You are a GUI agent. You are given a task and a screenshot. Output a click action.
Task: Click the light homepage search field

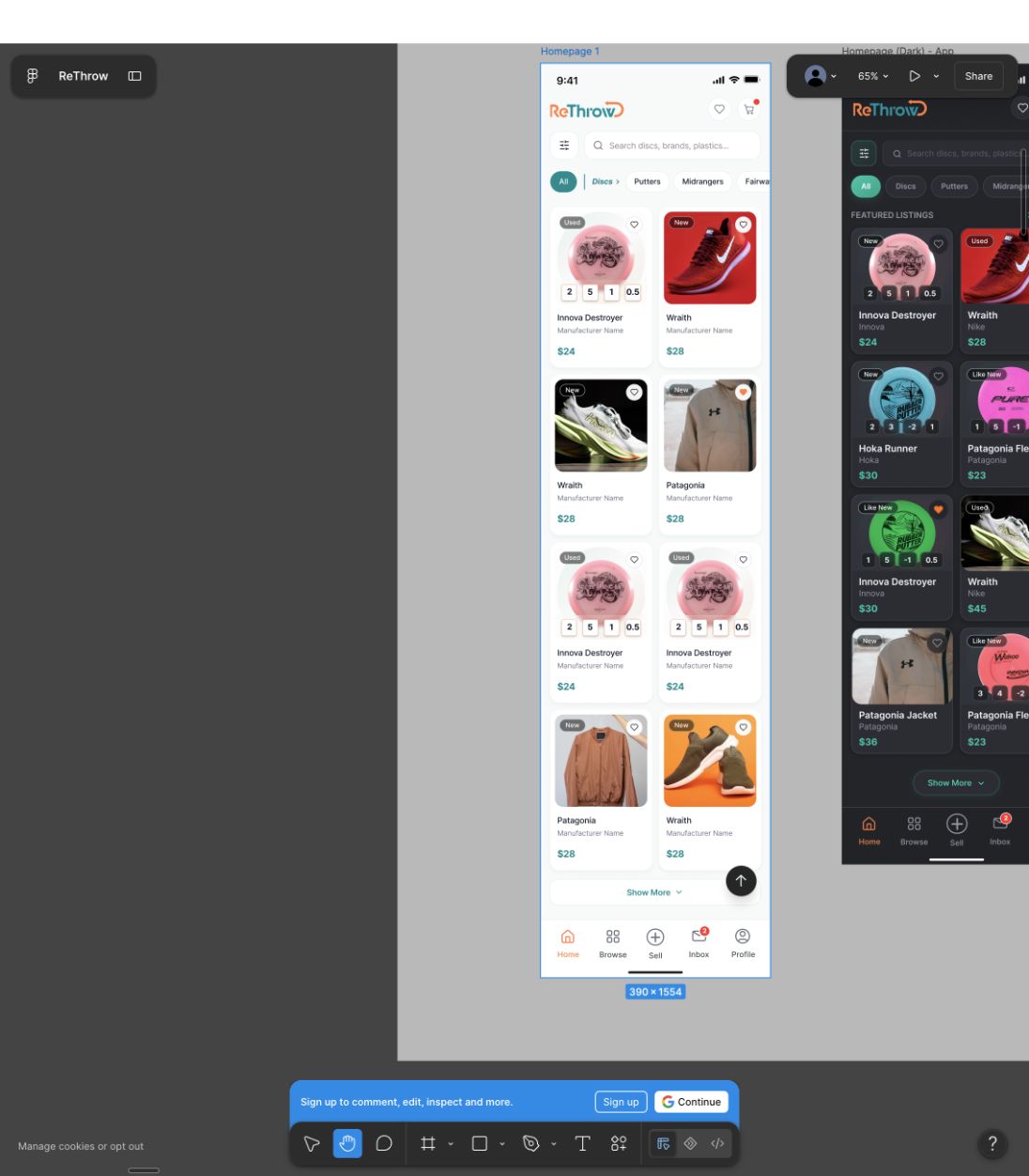672,146
